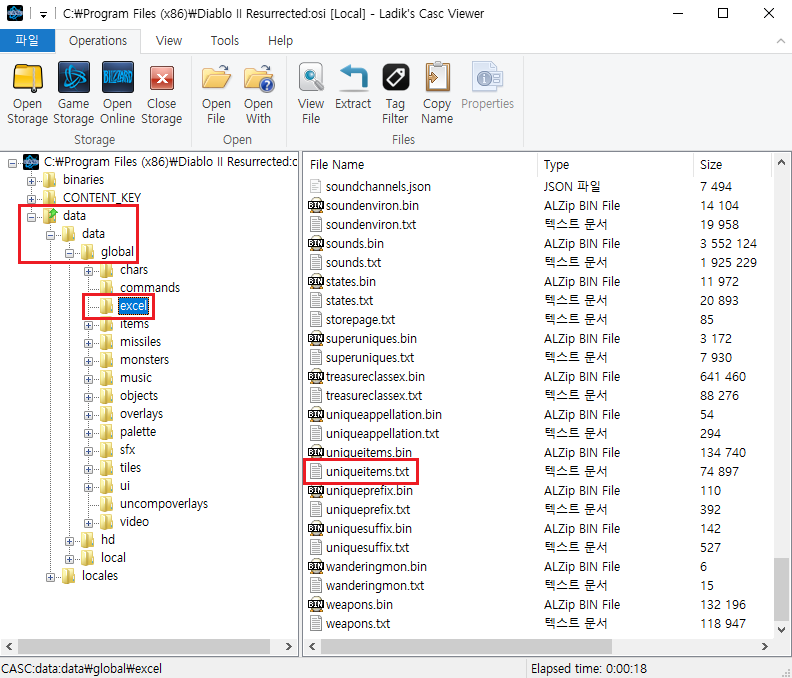792x678 pixels.
Task: Switch to the Operations ribbon tab
Action: pyautogui.click(x=98, y=41)
